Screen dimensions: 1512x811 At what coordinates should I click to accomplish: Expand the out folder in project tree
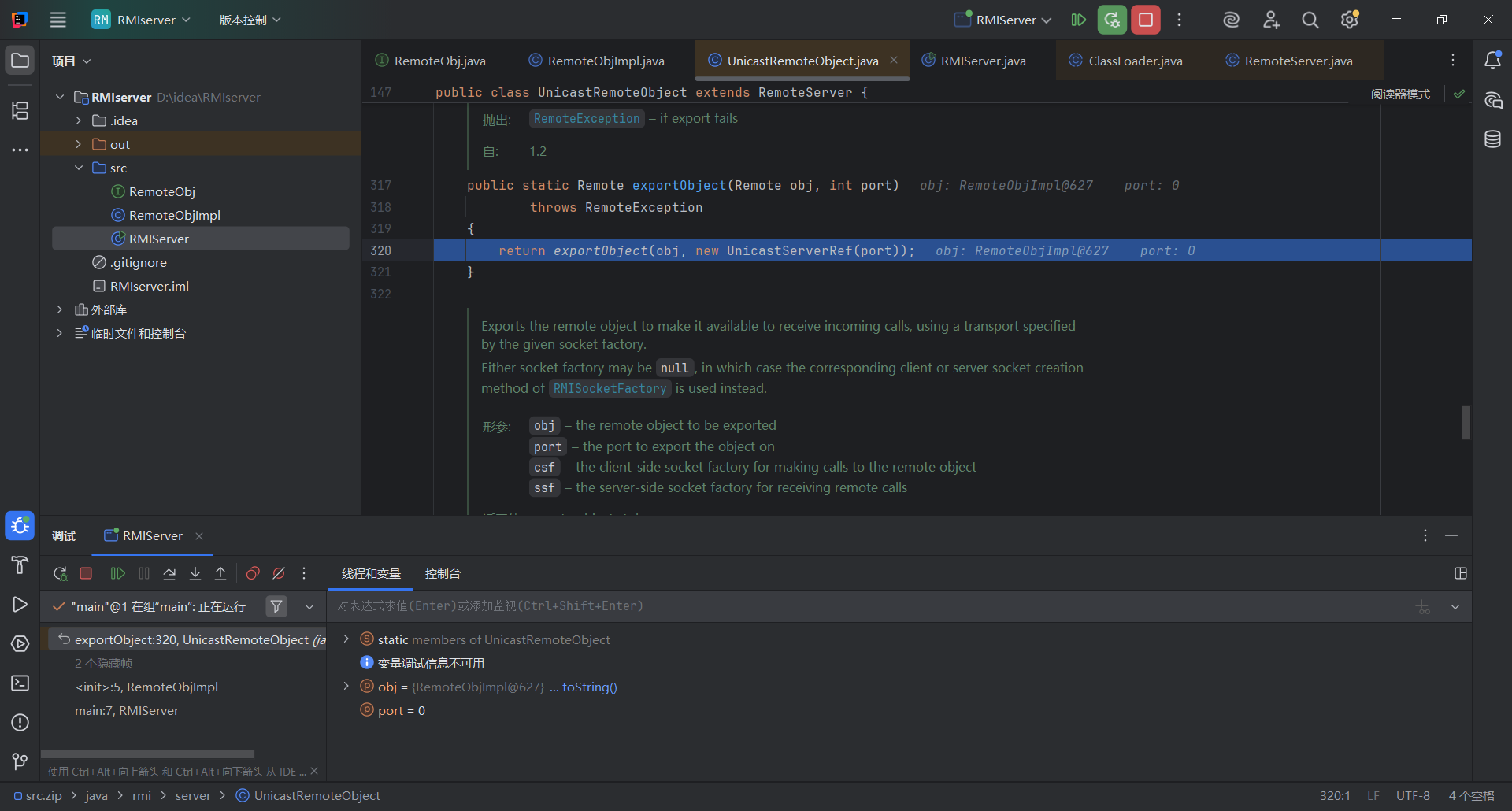[x=79, y=144]
